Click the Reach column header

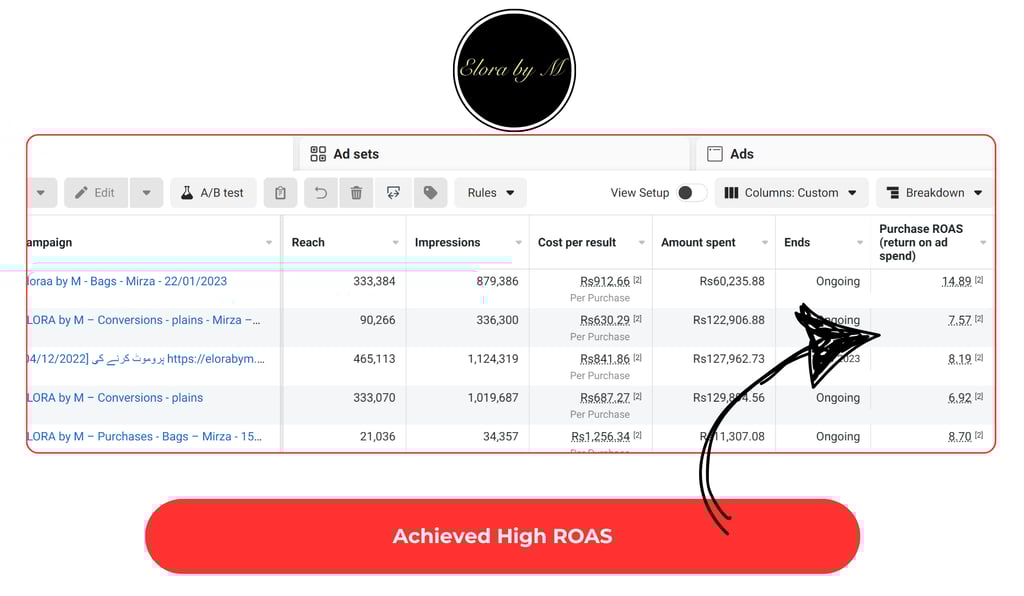click(308, 242)
